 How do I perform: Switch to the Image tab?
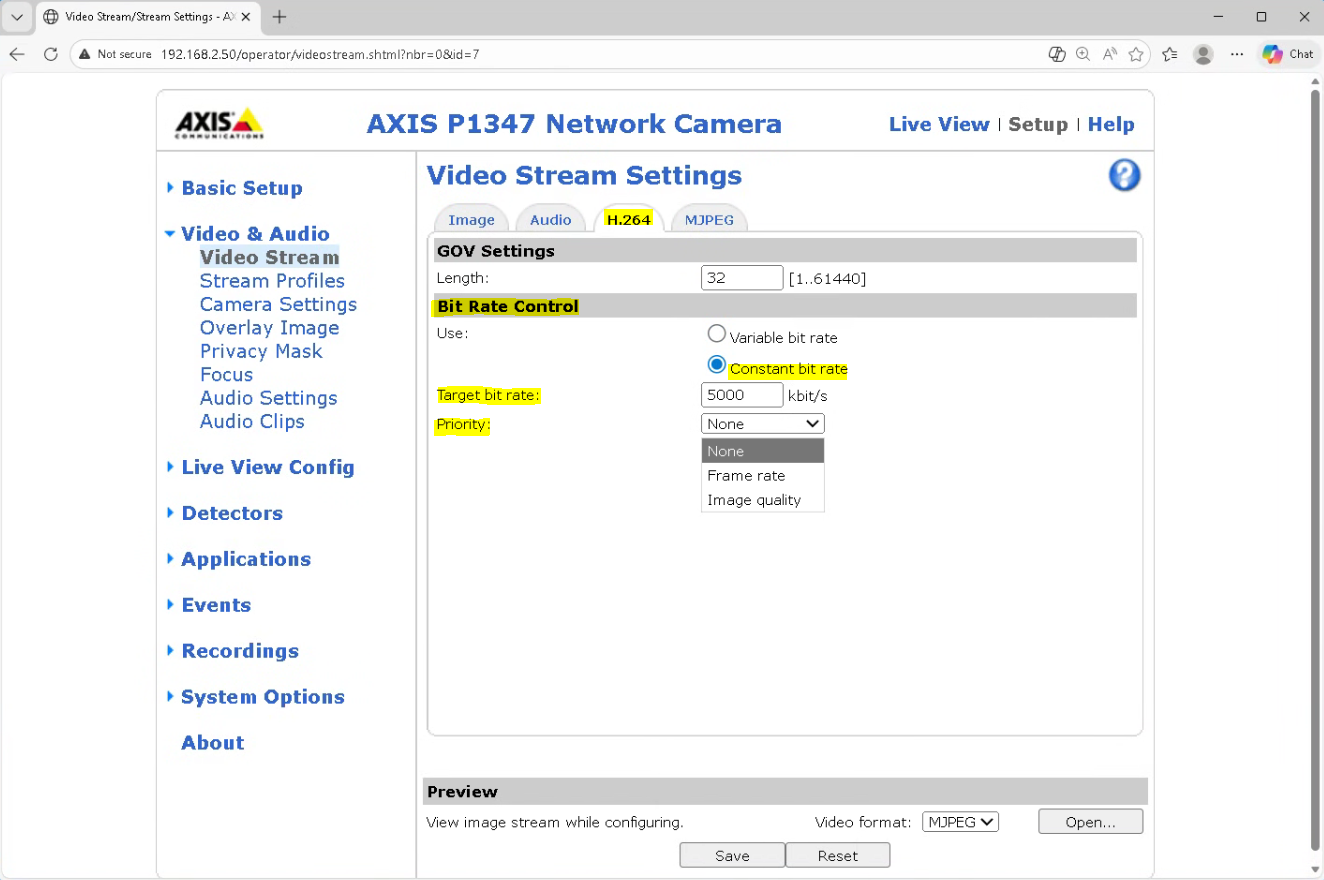pos(471,220)
